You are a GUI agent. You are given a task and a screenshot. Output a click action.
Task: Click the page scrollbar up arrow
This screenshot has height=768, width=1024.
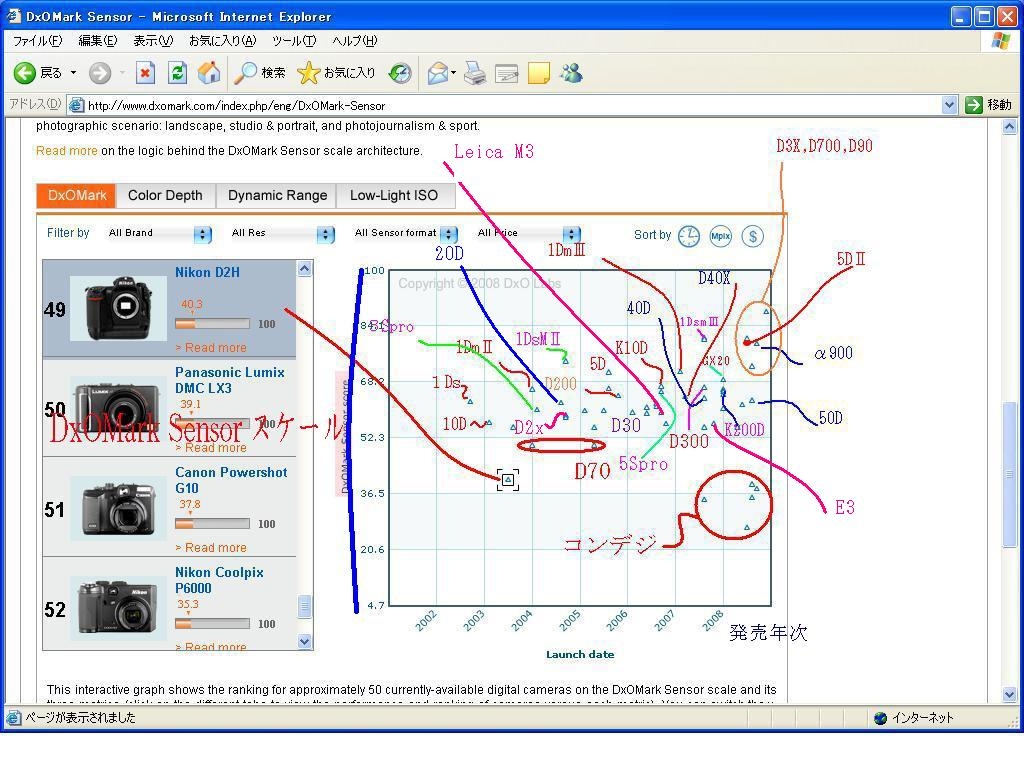(1010, 127)
